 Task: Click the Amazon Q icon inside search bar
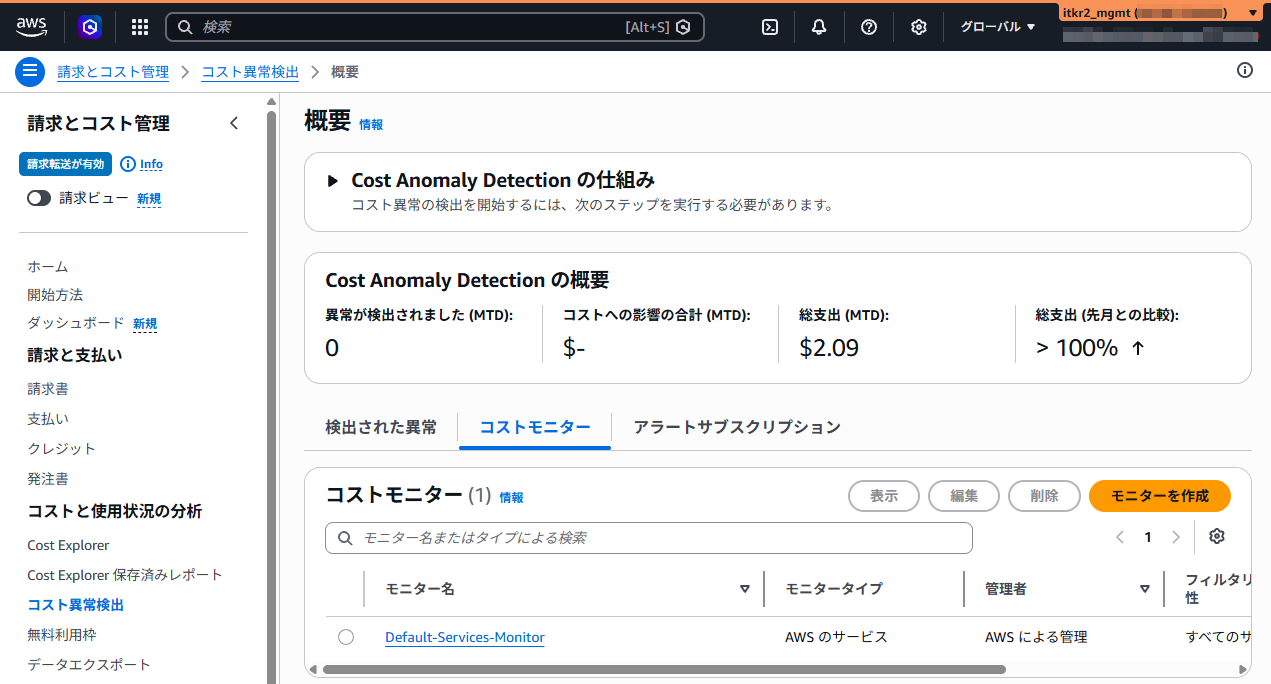click(x=684, y=27)
